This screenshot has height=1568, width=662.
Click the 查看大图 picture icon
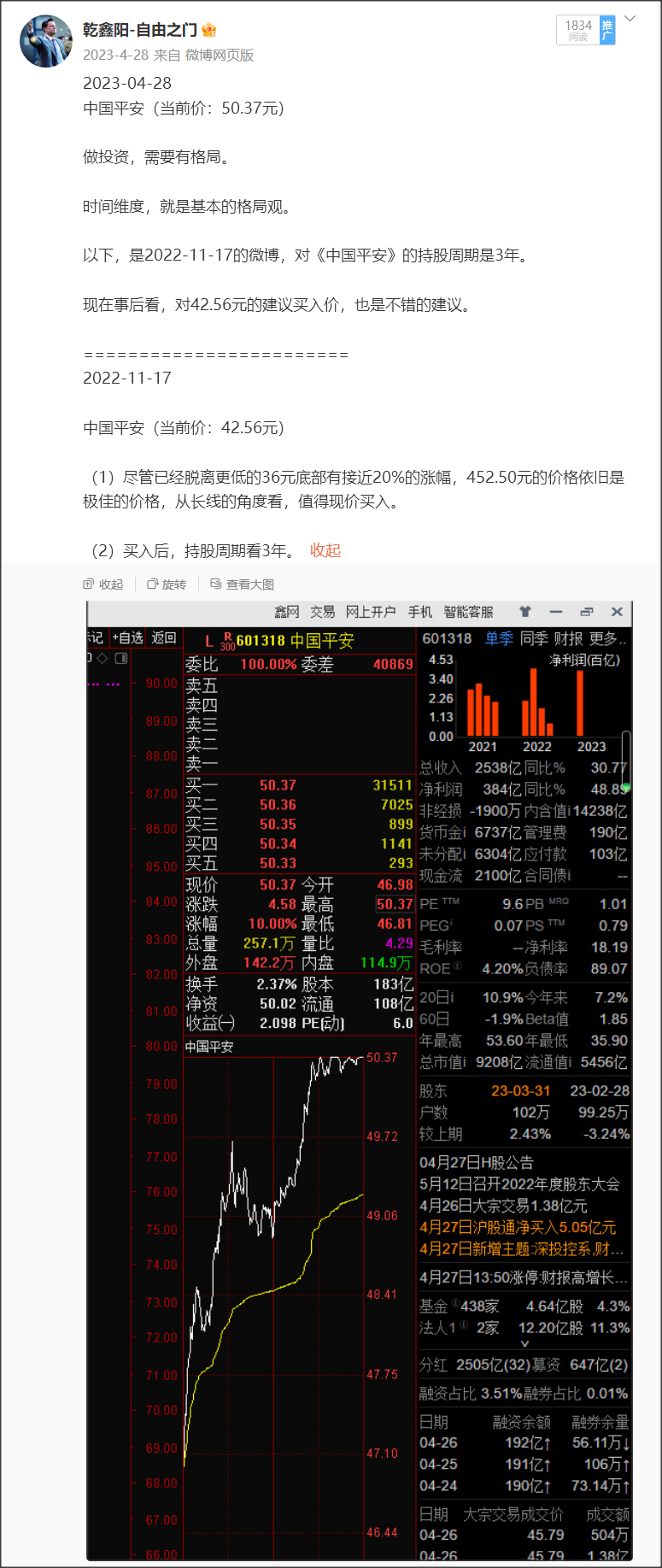(216, 584)
